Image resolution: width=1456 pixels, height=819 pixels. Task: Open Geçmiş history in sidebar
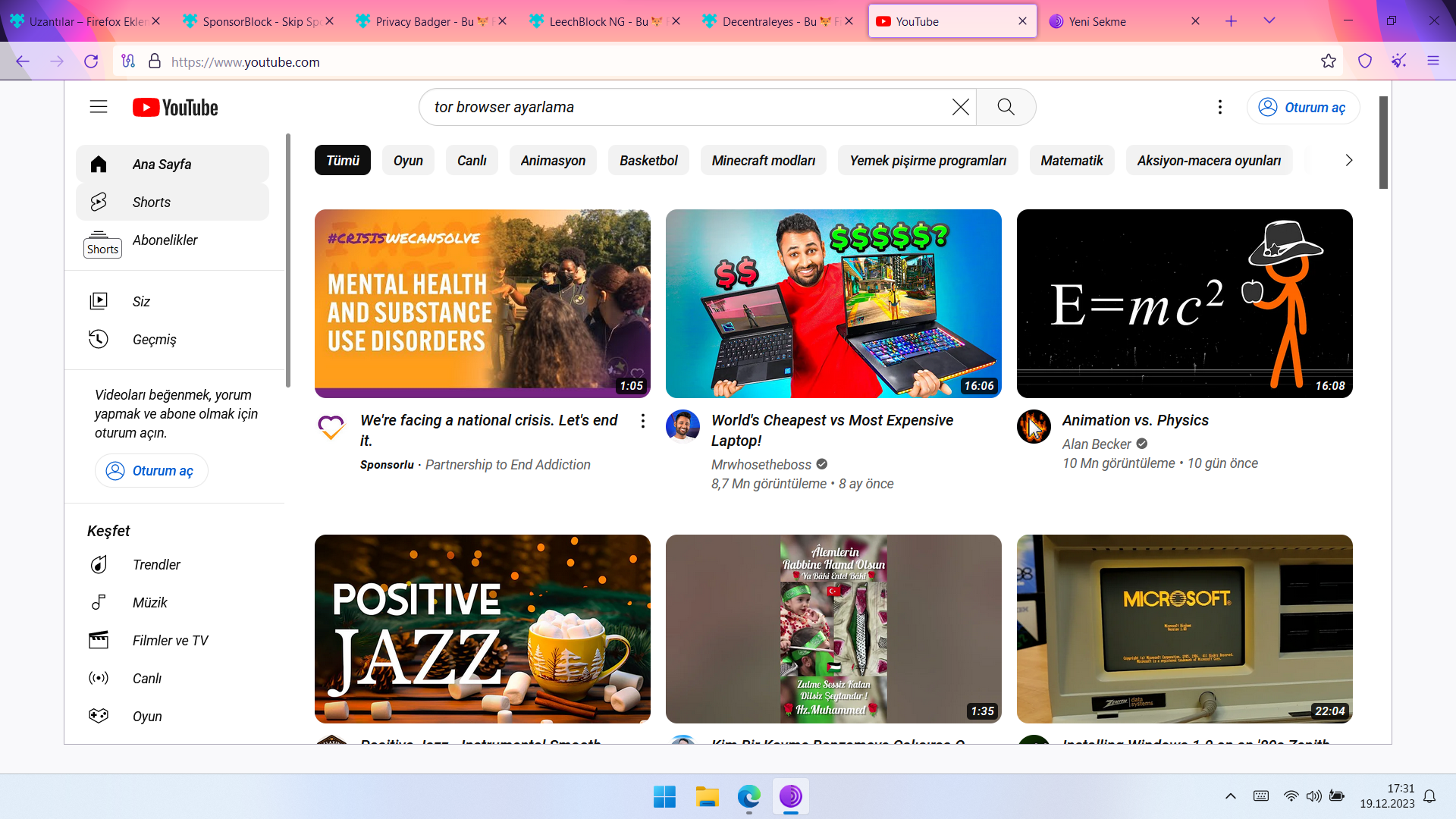pos(154,339)
